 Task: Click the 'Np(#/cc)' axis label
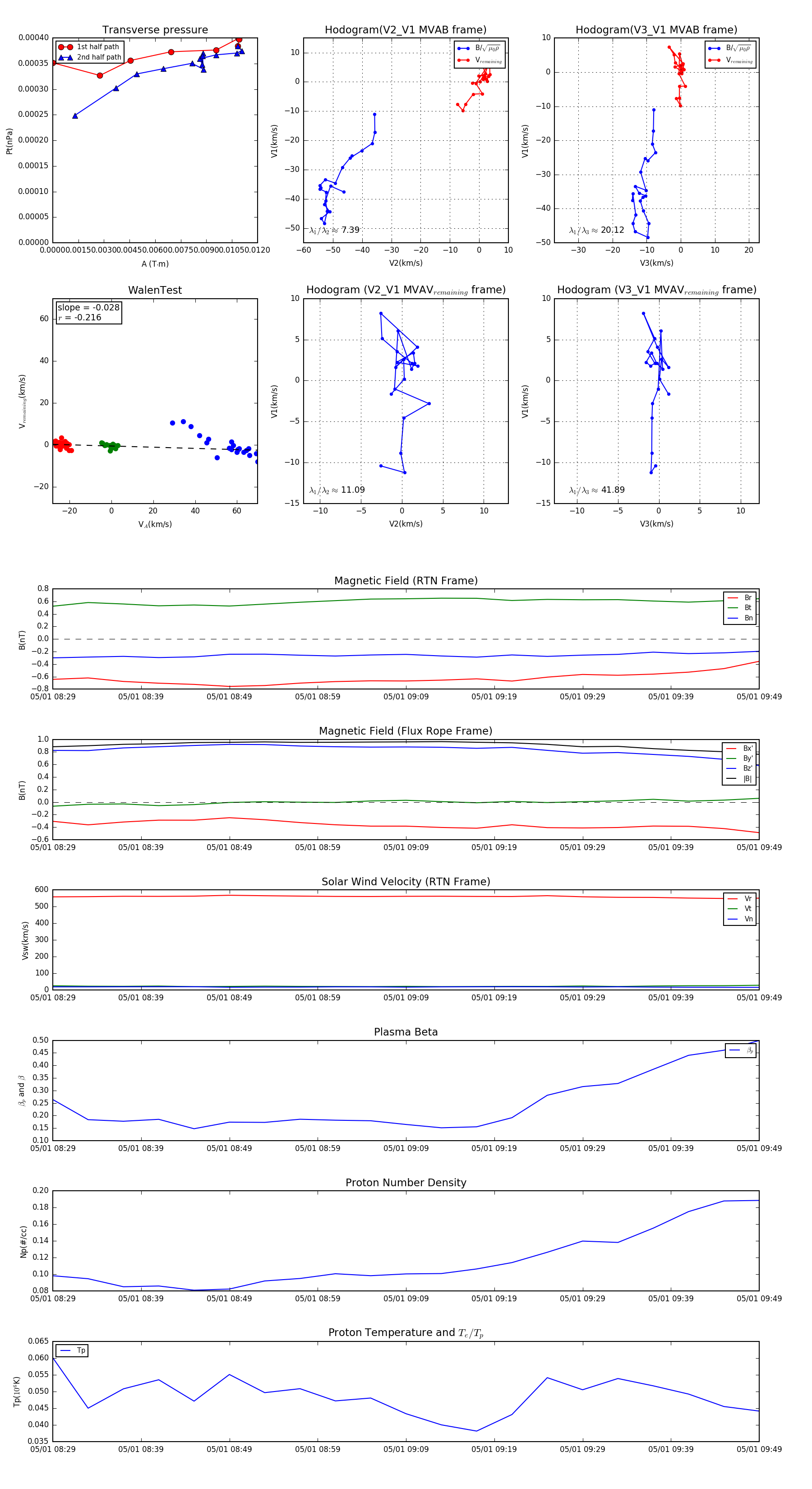(x=23, y=1242)
